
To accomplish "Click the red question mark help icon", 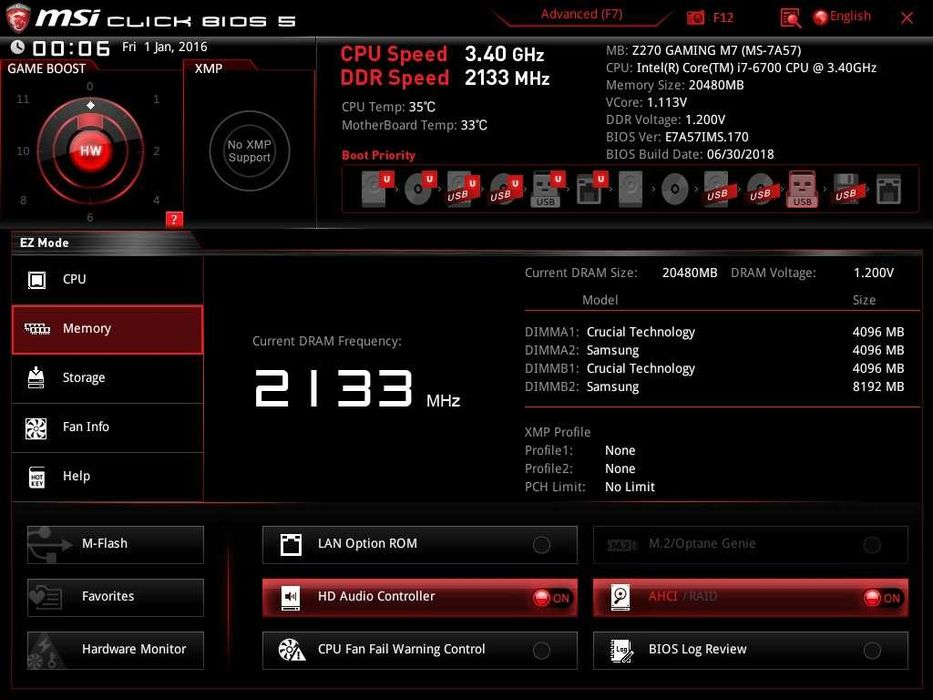I will click(x=174, y=219).
